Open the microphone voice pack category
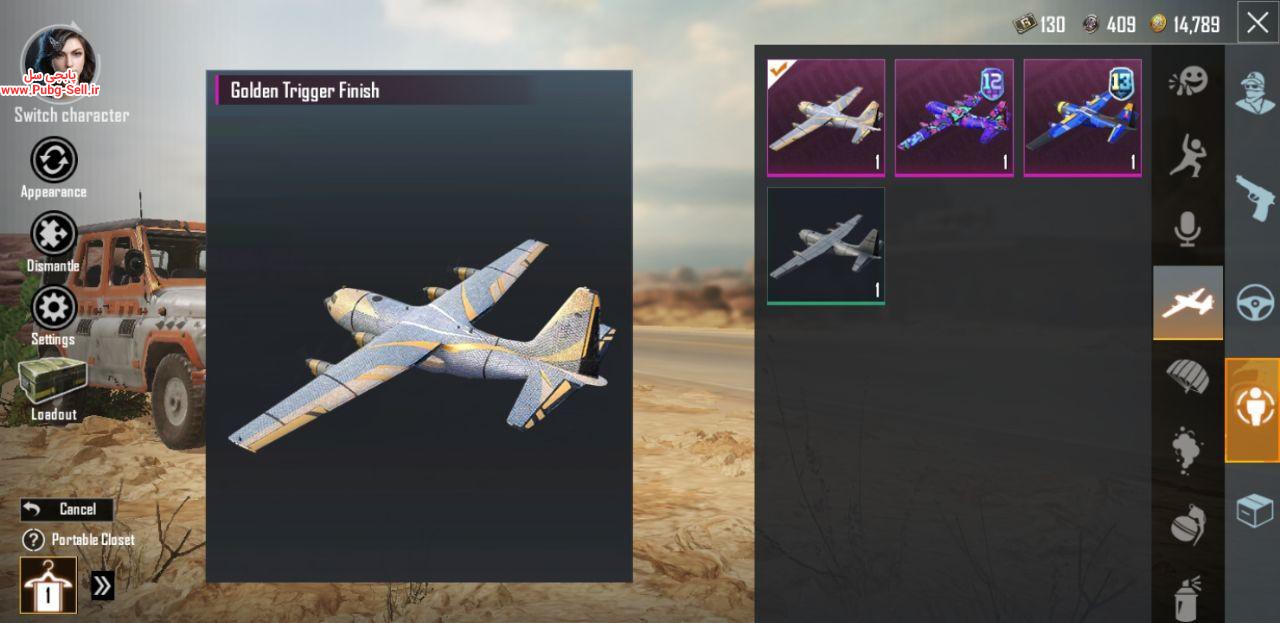Image resolution: width=1280 pixels, height=623 pixels. [1188, 229]
